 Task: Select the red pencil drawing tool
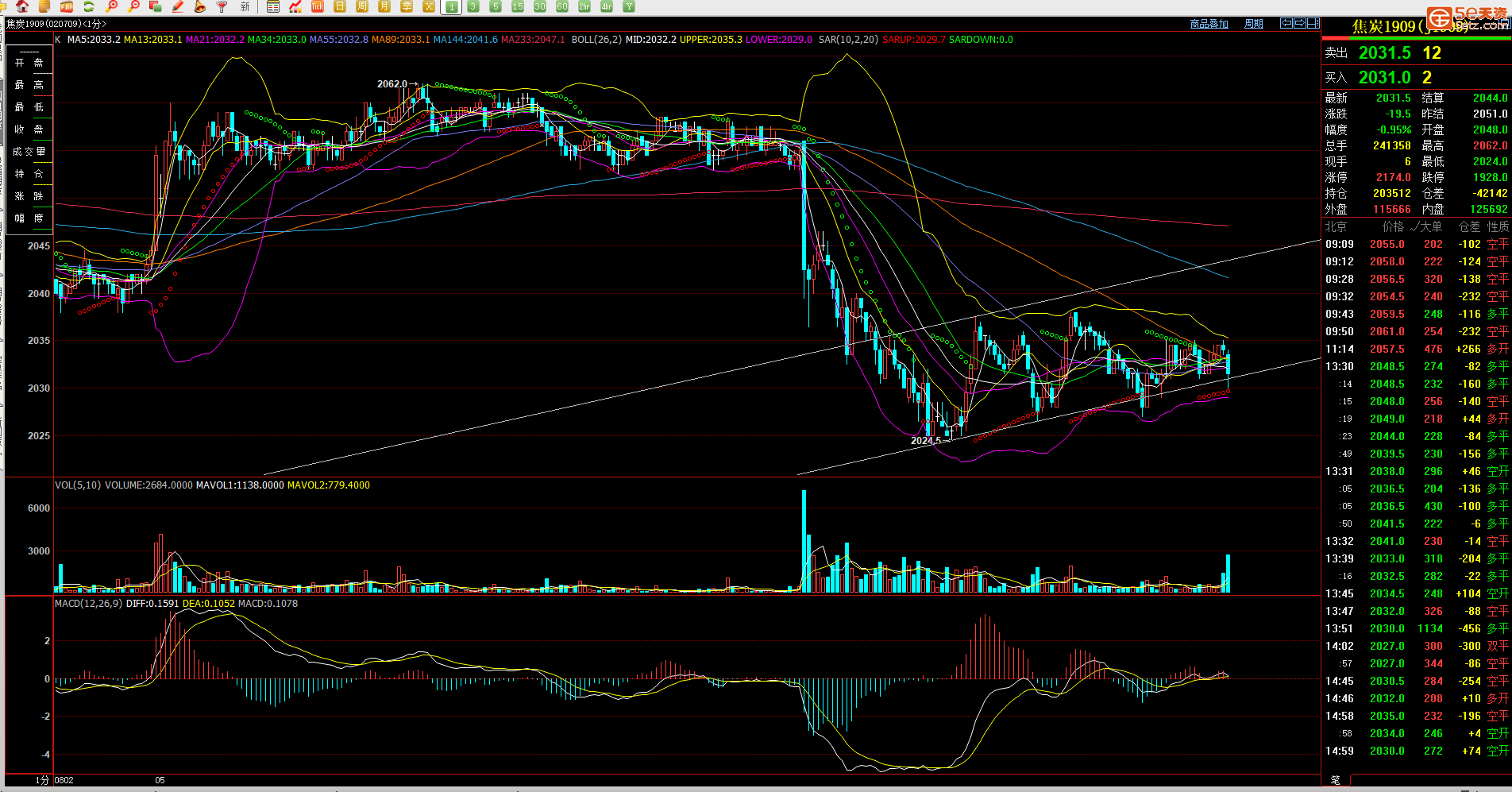coord(178,6)
